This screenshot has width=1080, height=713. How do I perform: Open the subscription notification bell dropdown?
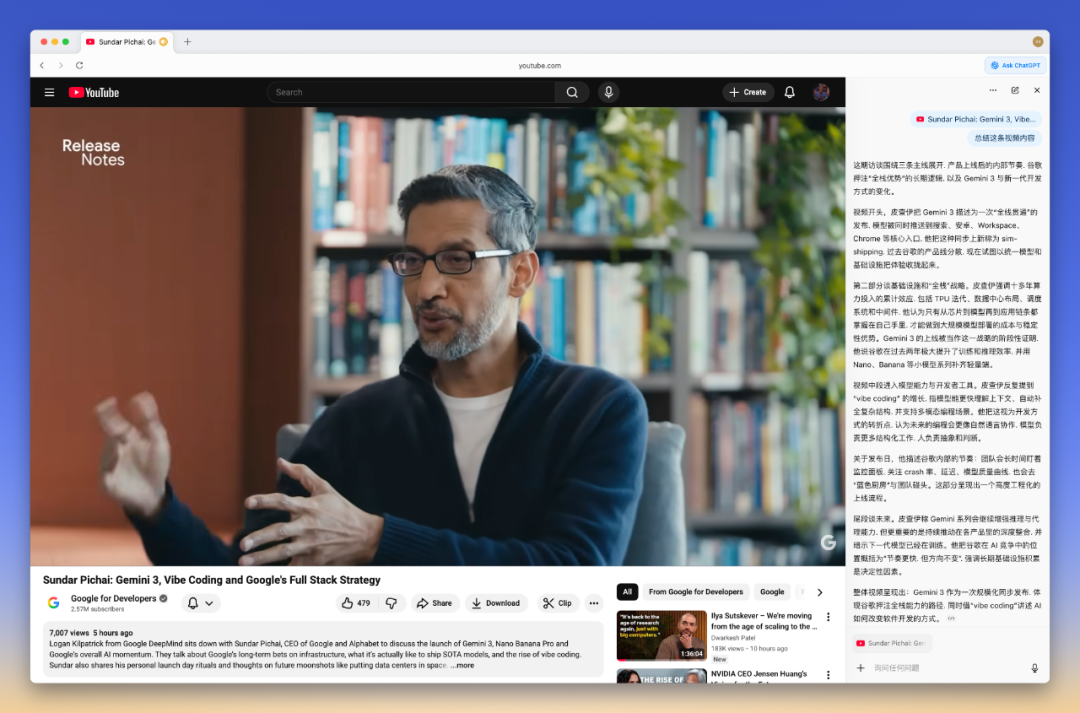click(x=200, y=603)
